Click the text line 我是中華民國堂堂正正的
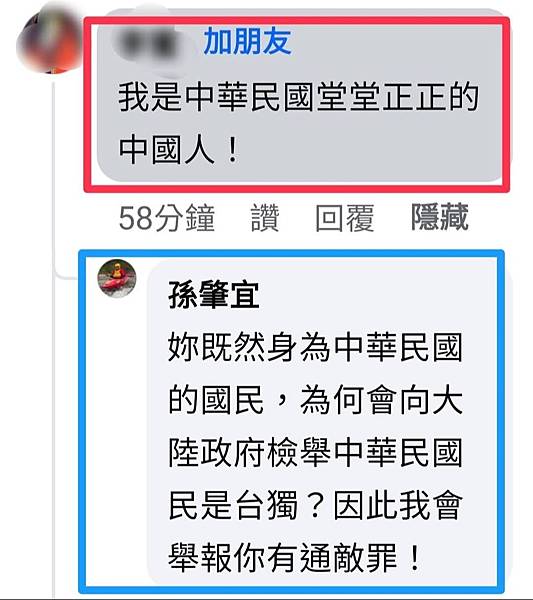Viewport: 533px width, 600px height. pos(298,98)
